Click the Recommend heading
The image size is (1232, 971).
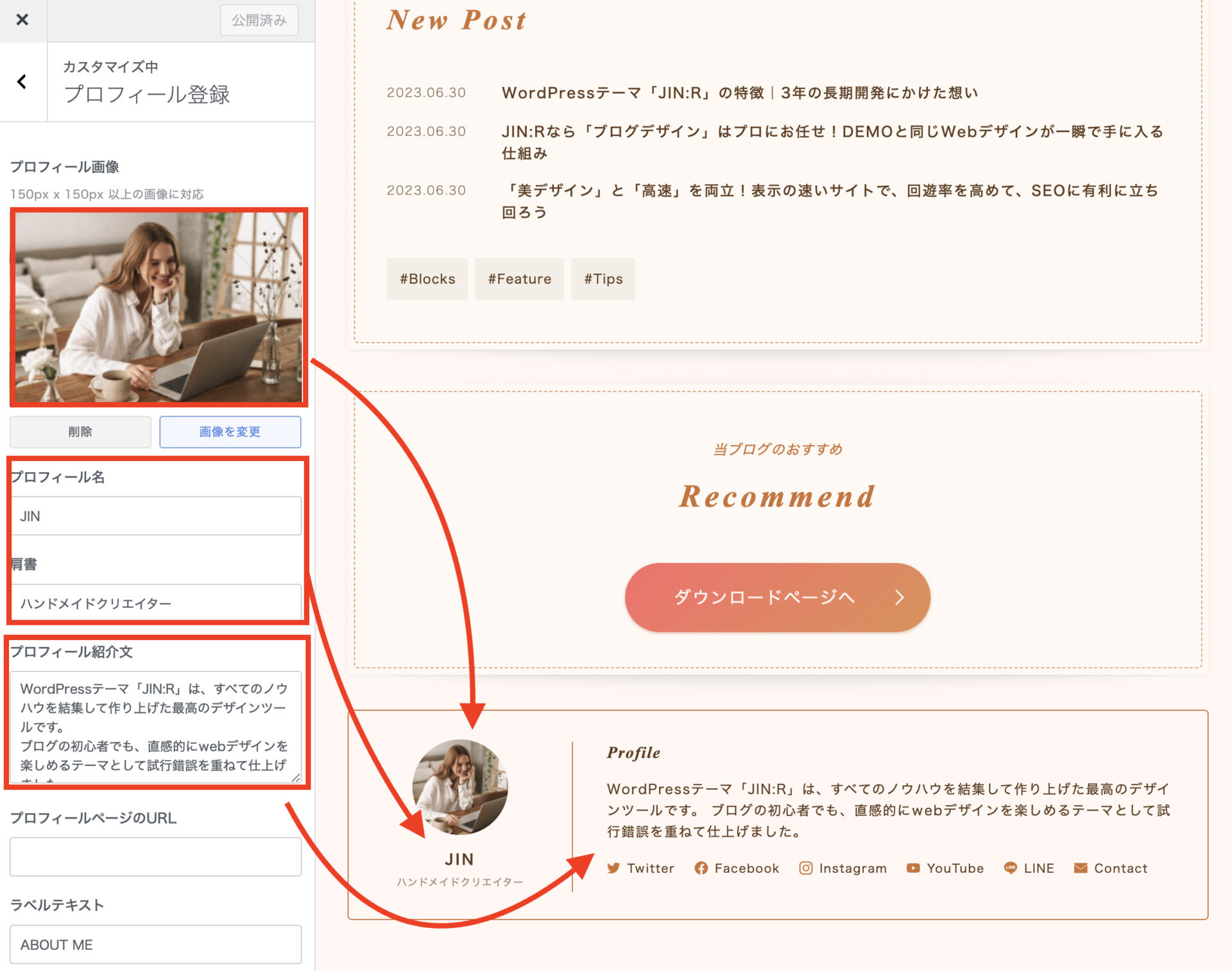pos(777,496)
